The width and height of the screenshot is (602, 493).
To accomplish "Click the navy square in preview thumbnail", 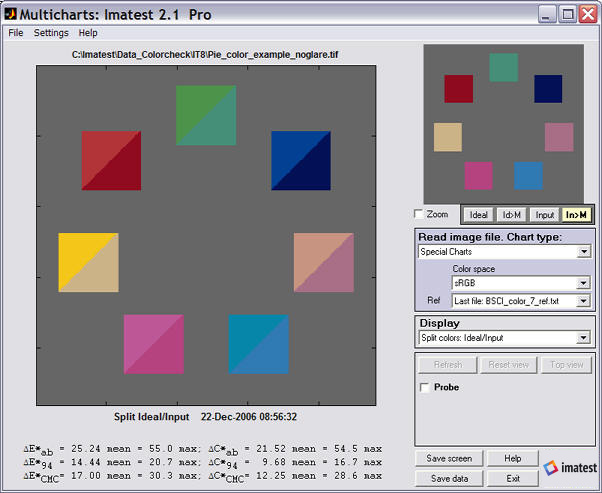I will [548, 89].
